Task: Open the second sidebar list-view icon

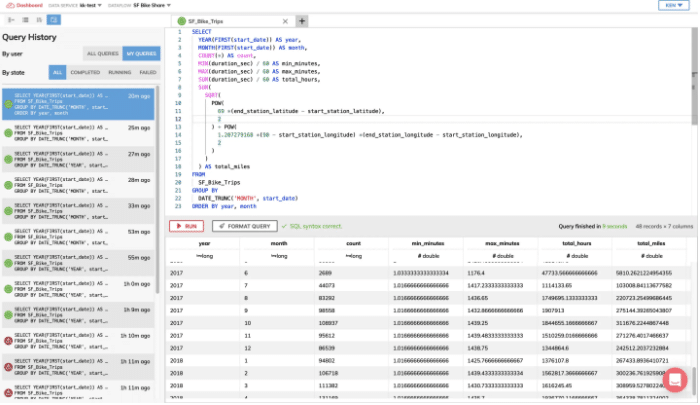Action: 25,20
